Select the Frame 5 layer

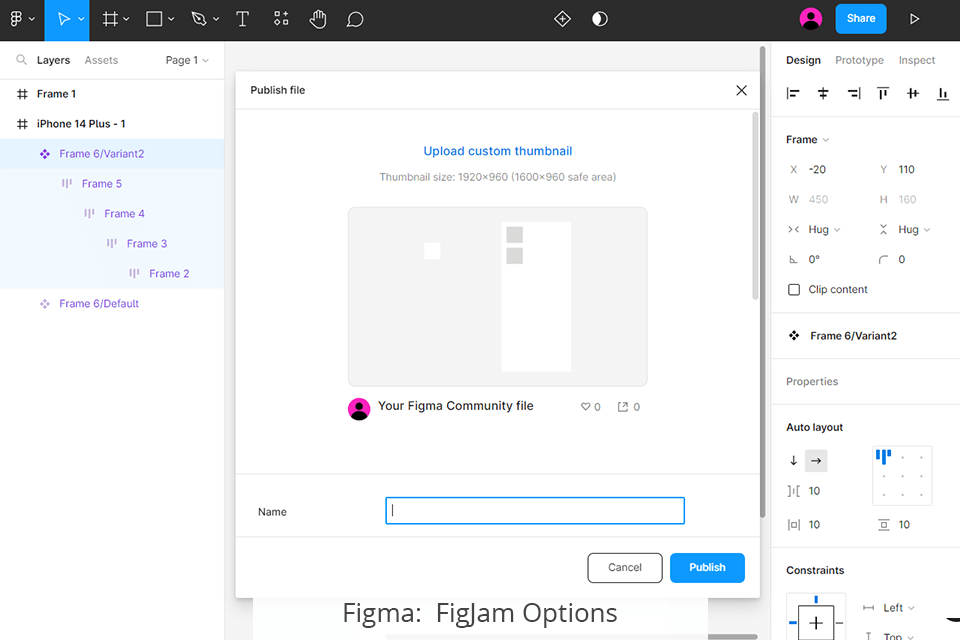click(112, 184)
